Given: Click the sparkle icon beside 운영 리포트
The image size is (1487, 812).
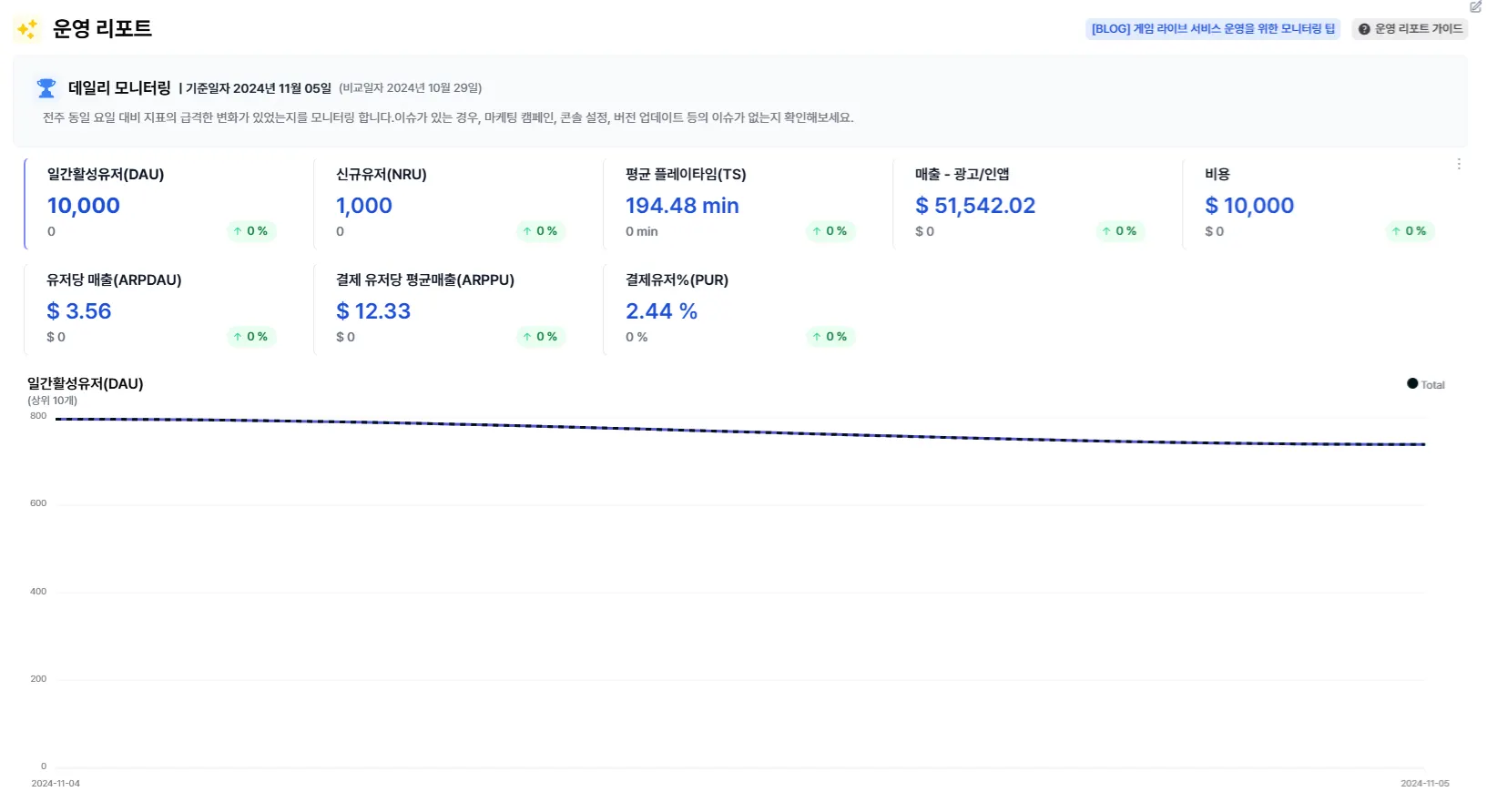Looking at the screenshot, I should (27, 29).
